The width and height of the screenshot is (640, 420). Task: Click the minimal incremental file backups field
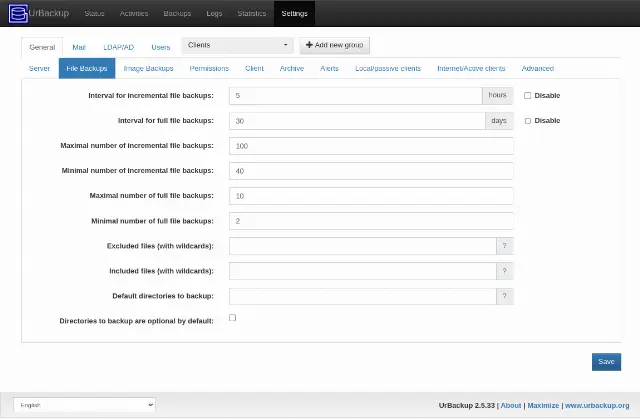click(x=371, y=171)
